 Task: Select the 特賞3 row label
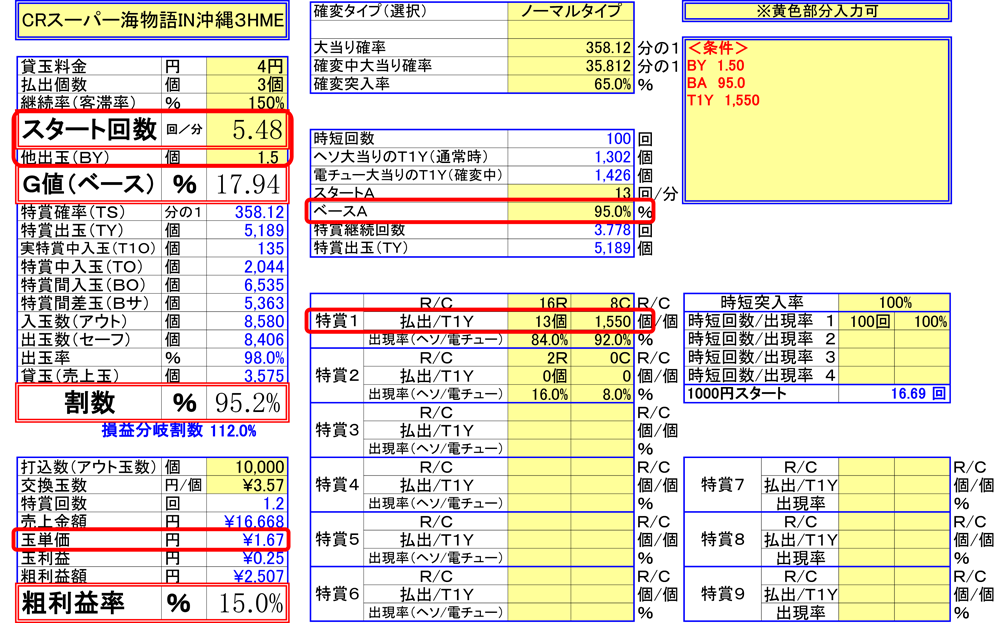coord(337,430)
